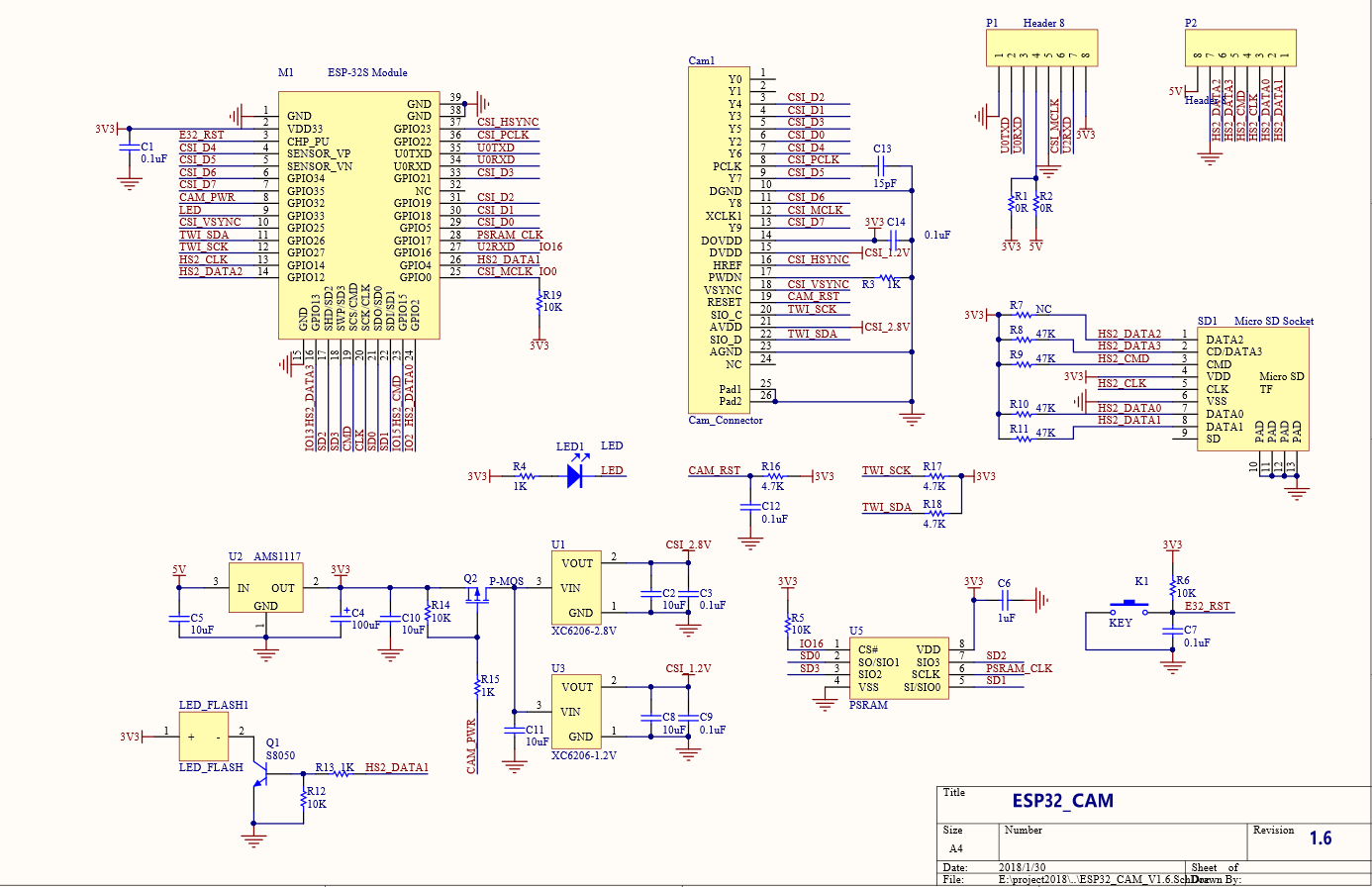Click the "HREF" pin on Cam1
Image resolution: width=1372 pixels, height=887 pixels.
[x=728, y=265]
